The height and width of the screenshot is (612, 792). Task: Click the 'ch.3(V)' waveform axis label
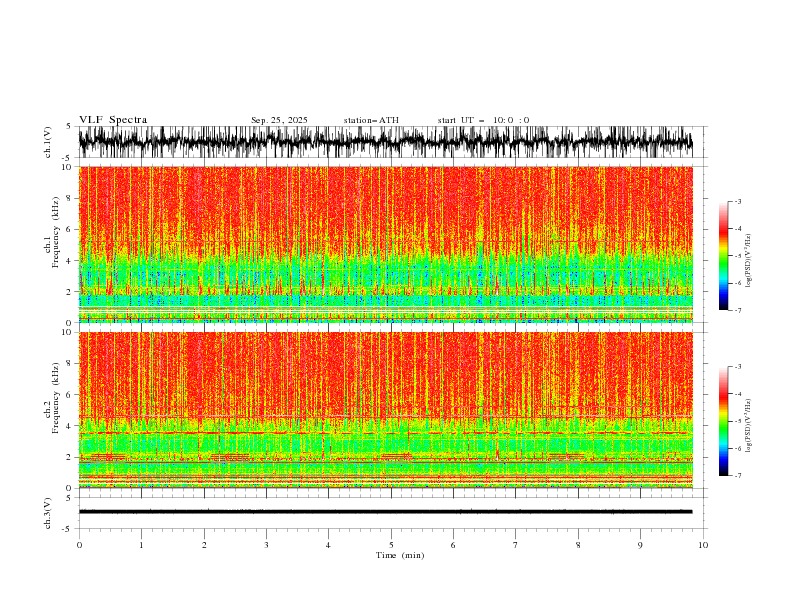[x=48, y=513]
